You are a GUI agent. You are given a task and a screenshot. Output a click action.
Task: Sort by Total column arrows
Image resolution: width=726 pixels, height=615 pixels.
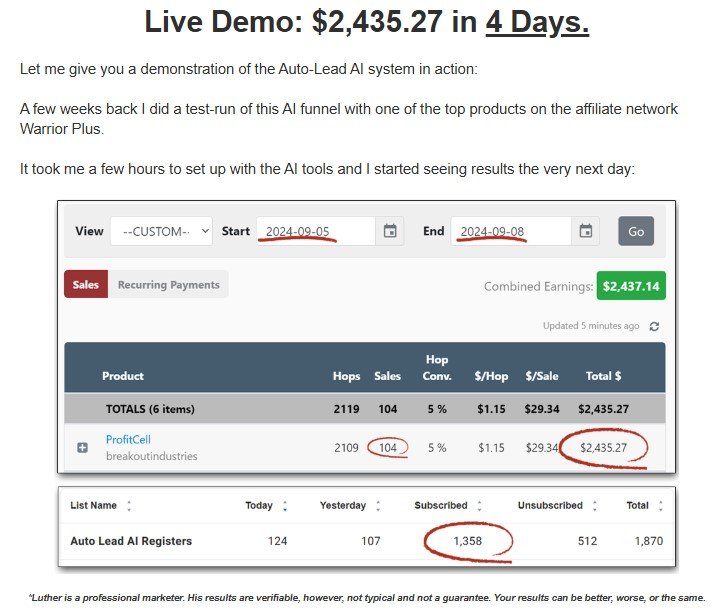point(661,505)
